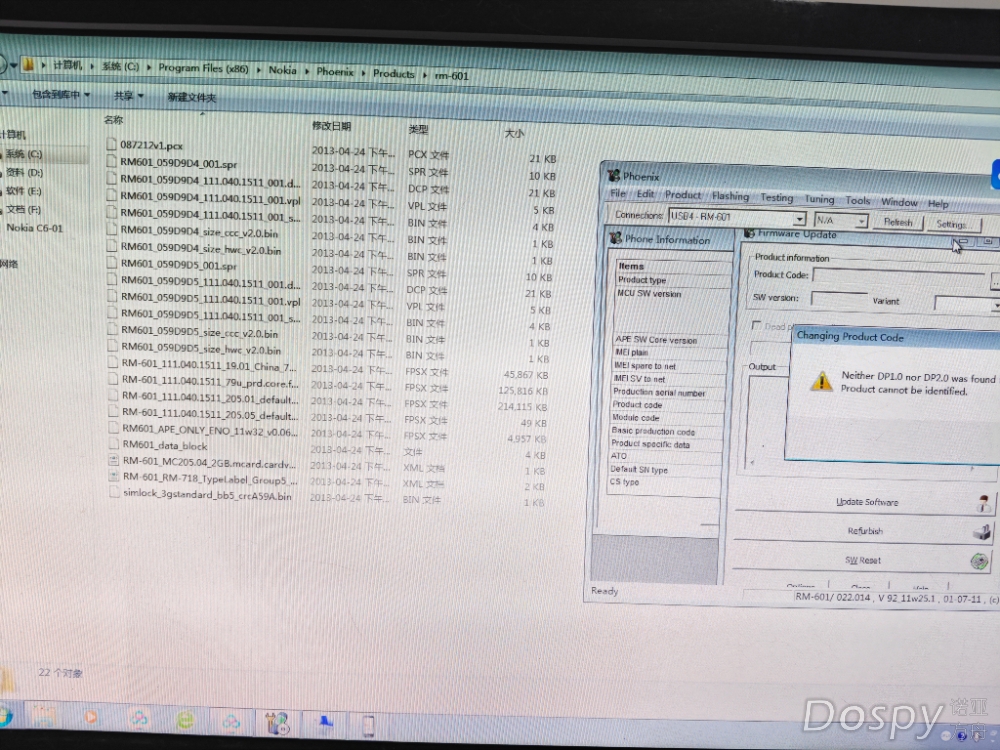Open the Flashing menu
The width and height of the screenshot is (1000, 750).
[730, 197]
